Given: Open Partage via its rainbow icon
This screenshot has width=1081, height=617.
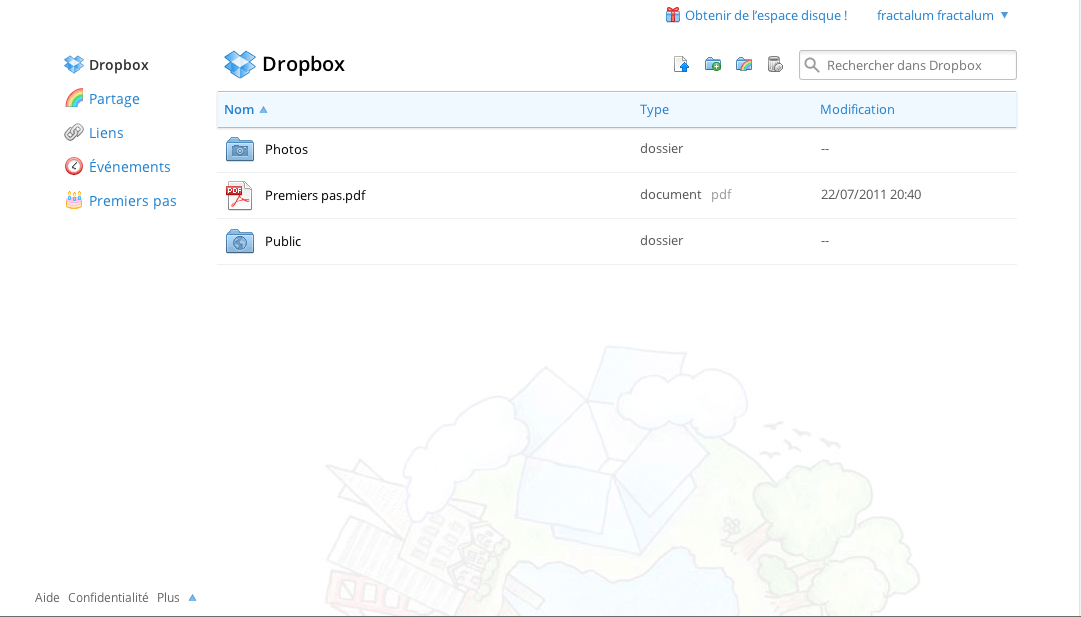Looking at the screenshot, I should click(x=74, y=99).
